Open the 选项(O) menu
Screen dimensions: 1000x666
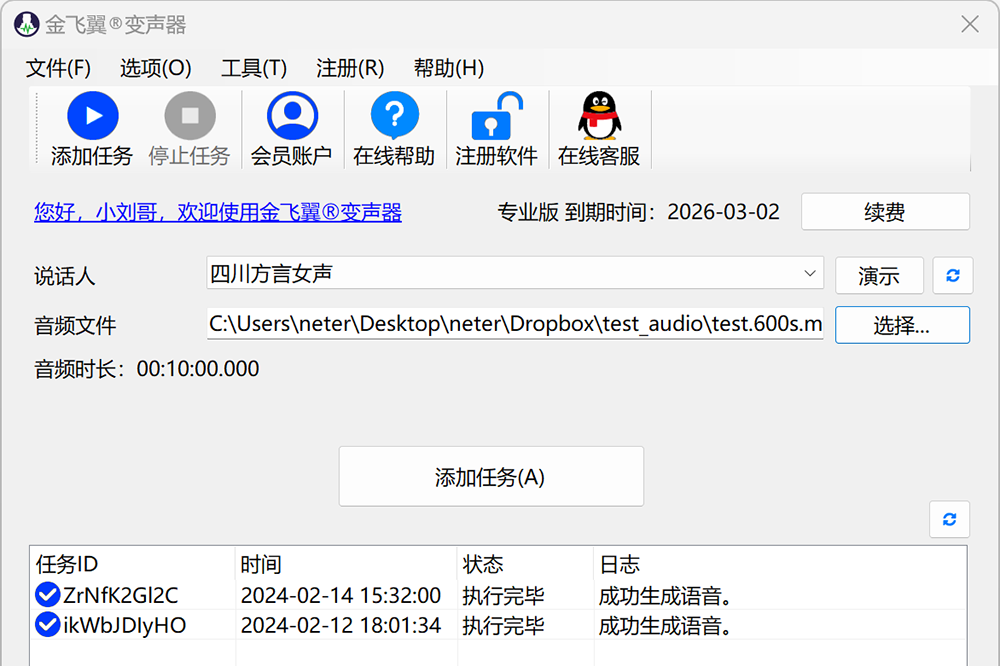pyautogui.click(x=155, y=68)
